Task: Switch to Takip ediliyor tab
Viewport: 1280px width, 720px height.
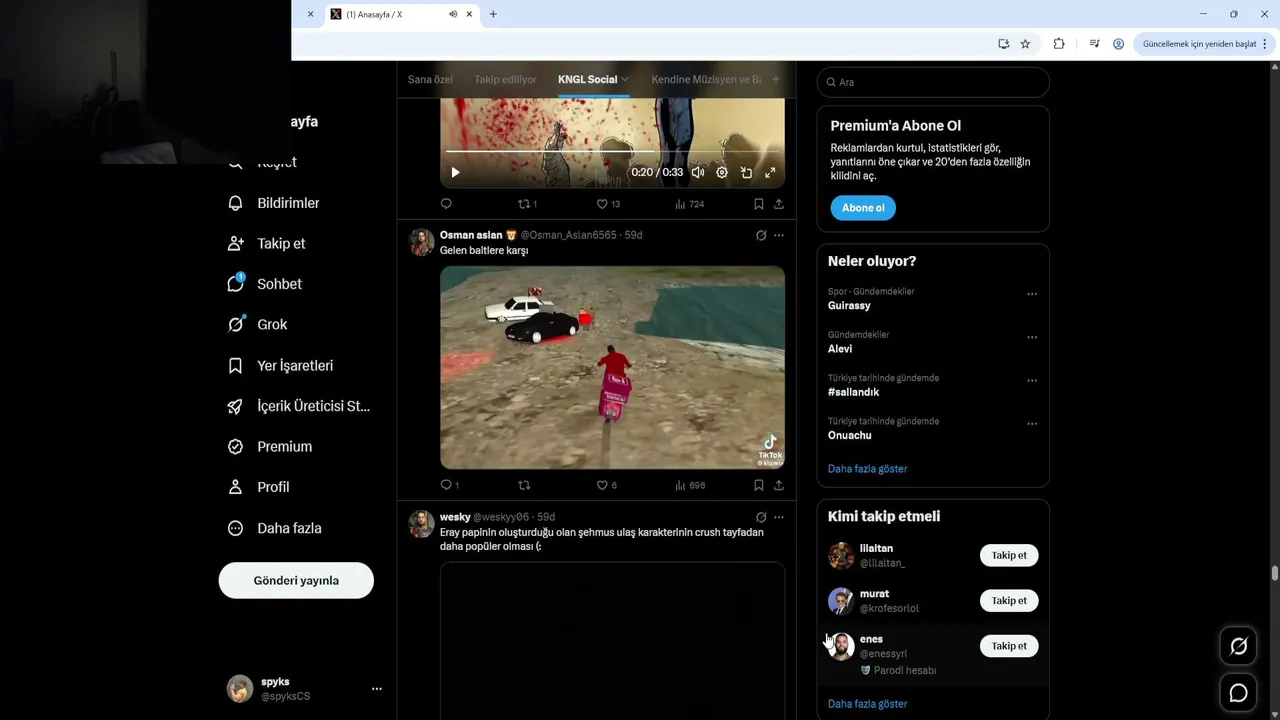Action: [x=505, y=79]
